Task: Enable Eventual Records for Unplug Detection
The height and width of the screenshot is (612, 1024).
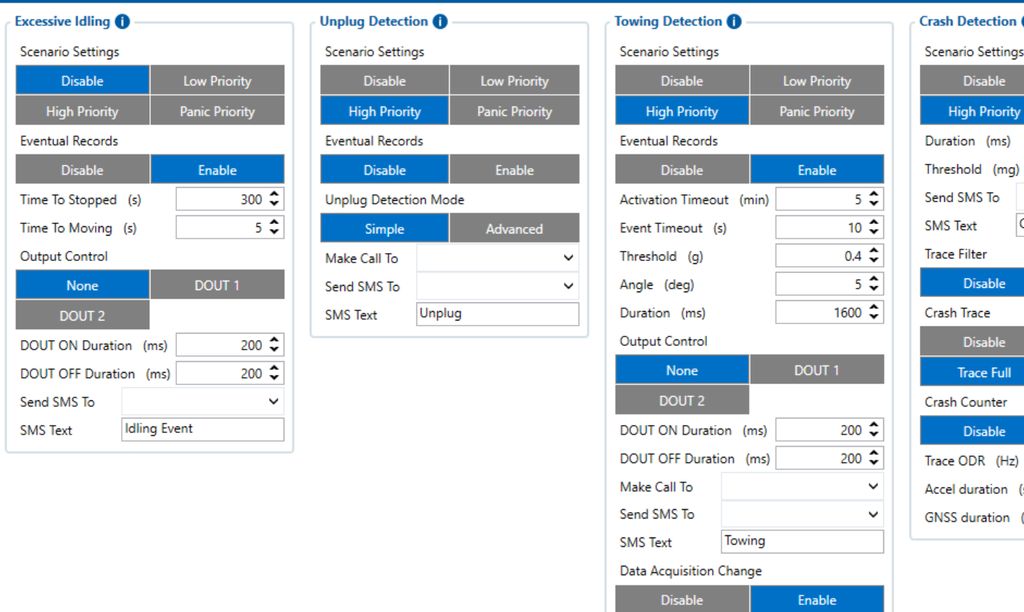Action: click(514, 170)
